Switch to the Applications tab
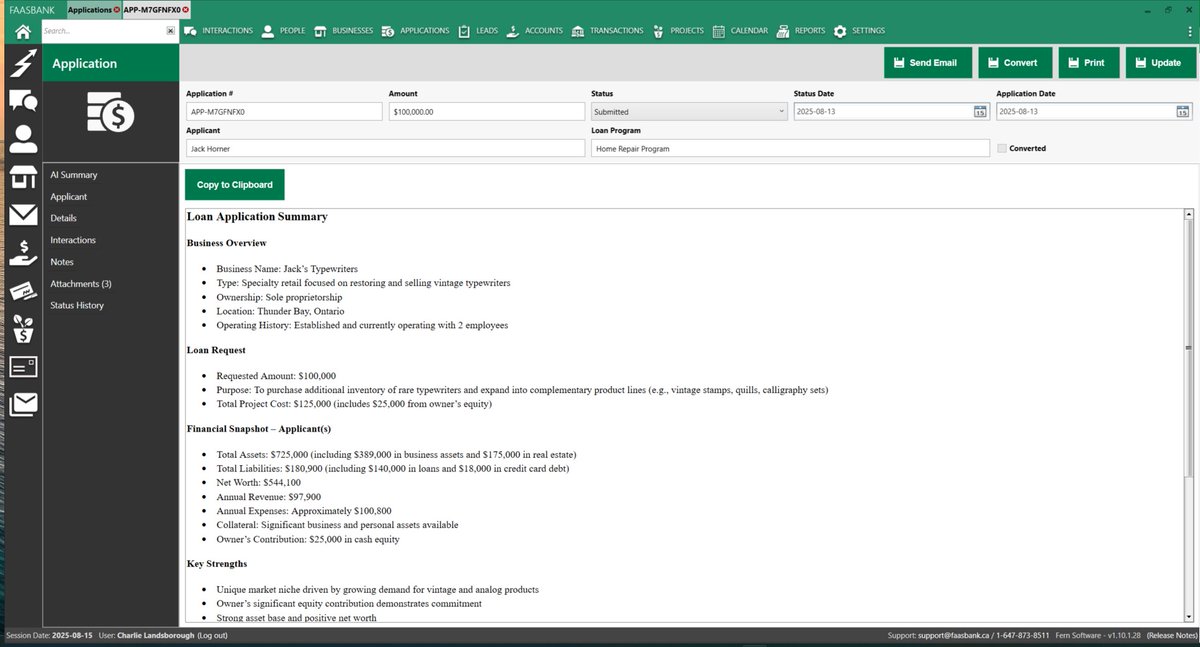 click(90, 9)
